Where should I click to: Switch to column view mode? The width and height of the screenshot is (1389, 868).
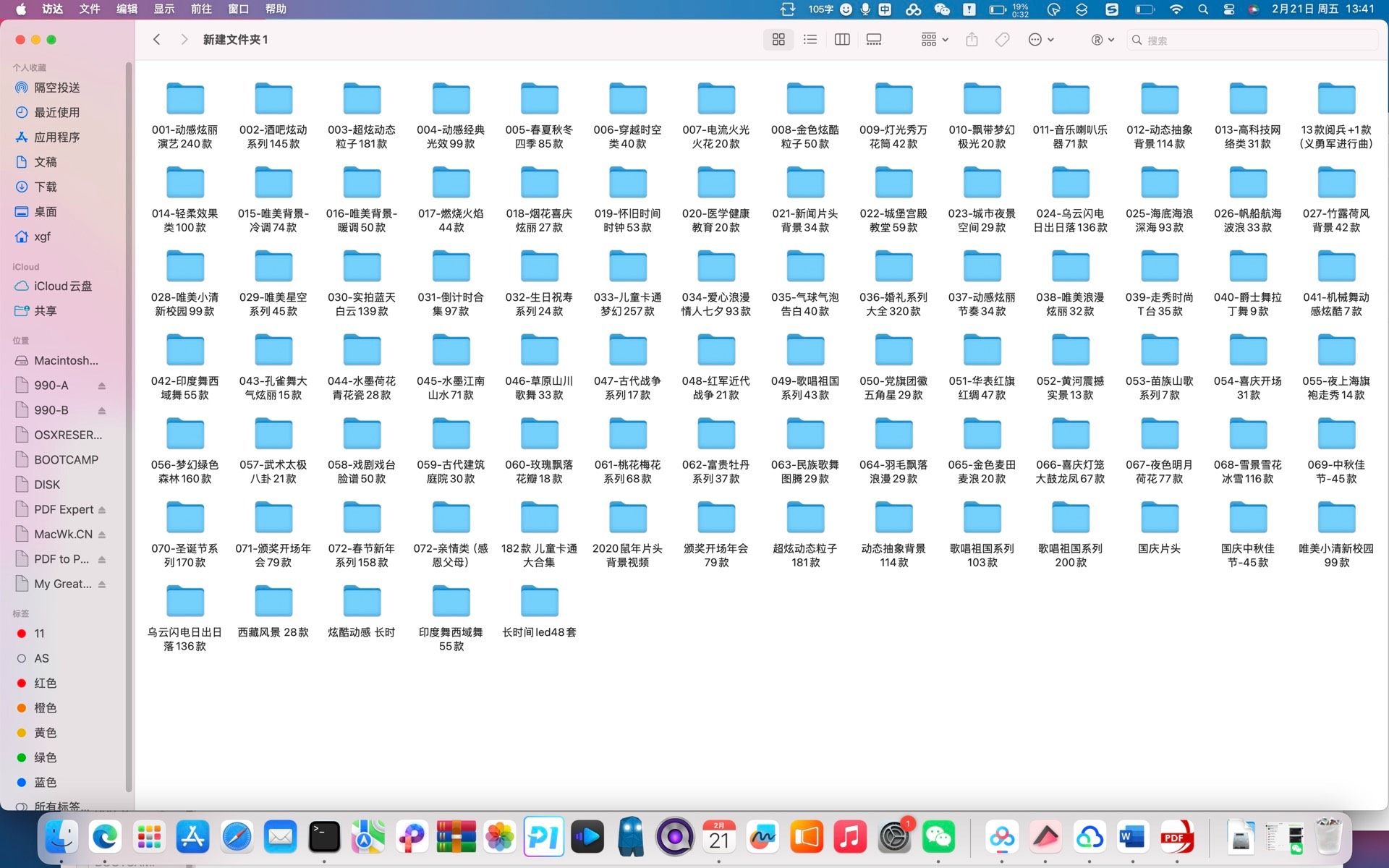coord(842,40)
